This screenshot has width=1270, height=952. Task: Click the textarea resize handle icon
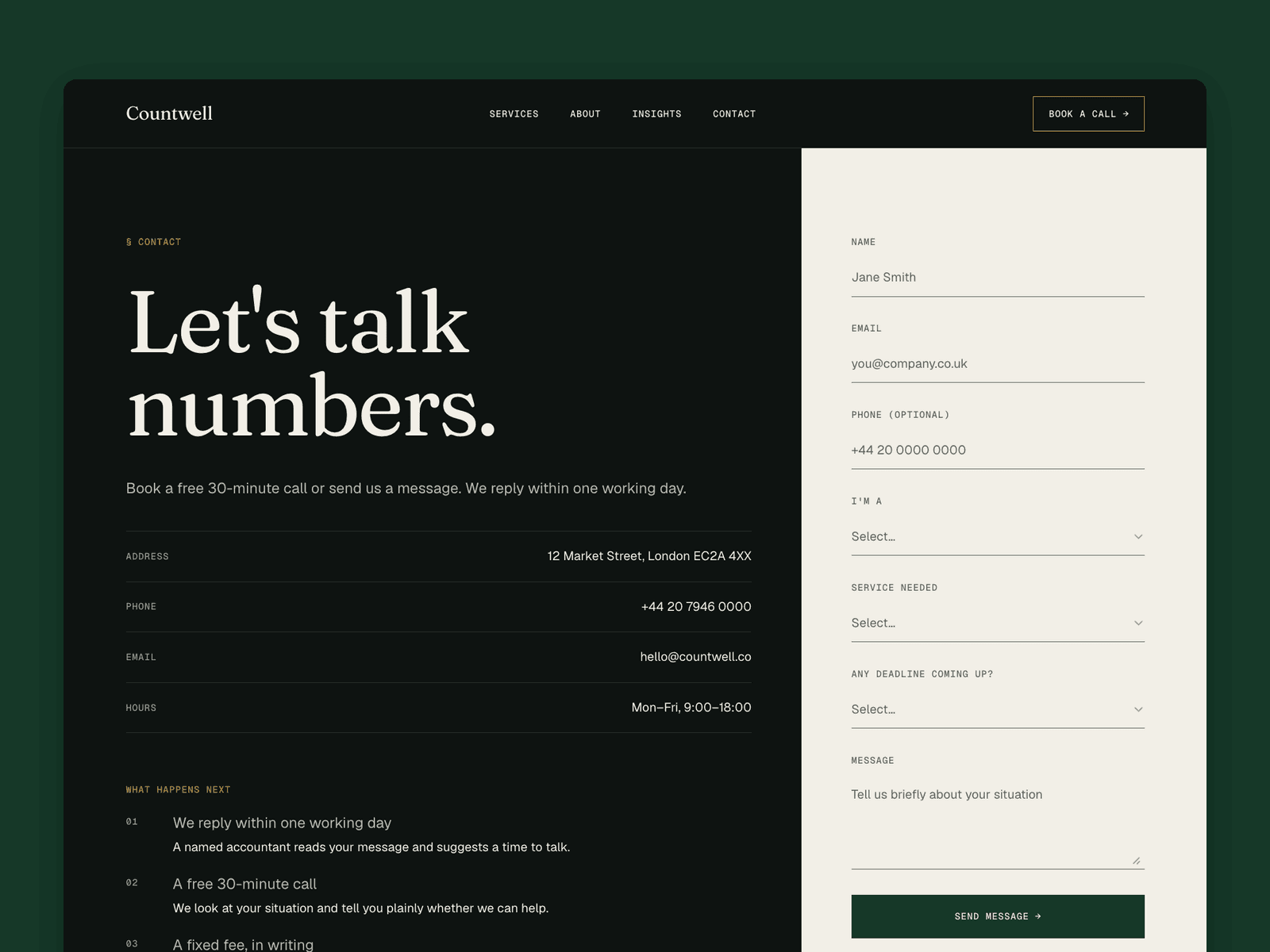1137,861
